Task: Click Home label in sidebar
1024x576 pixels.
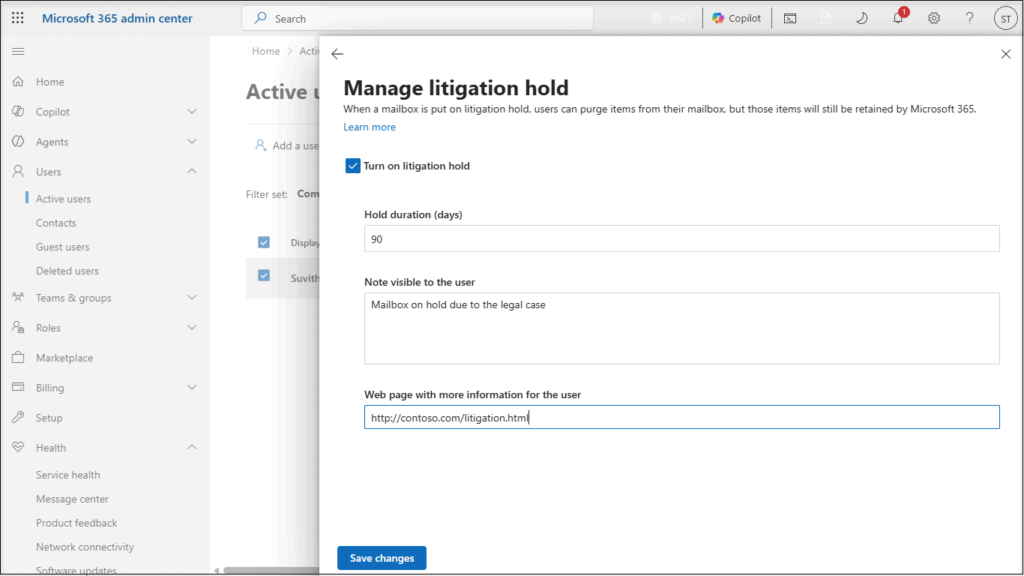Action: pos(50,82)
